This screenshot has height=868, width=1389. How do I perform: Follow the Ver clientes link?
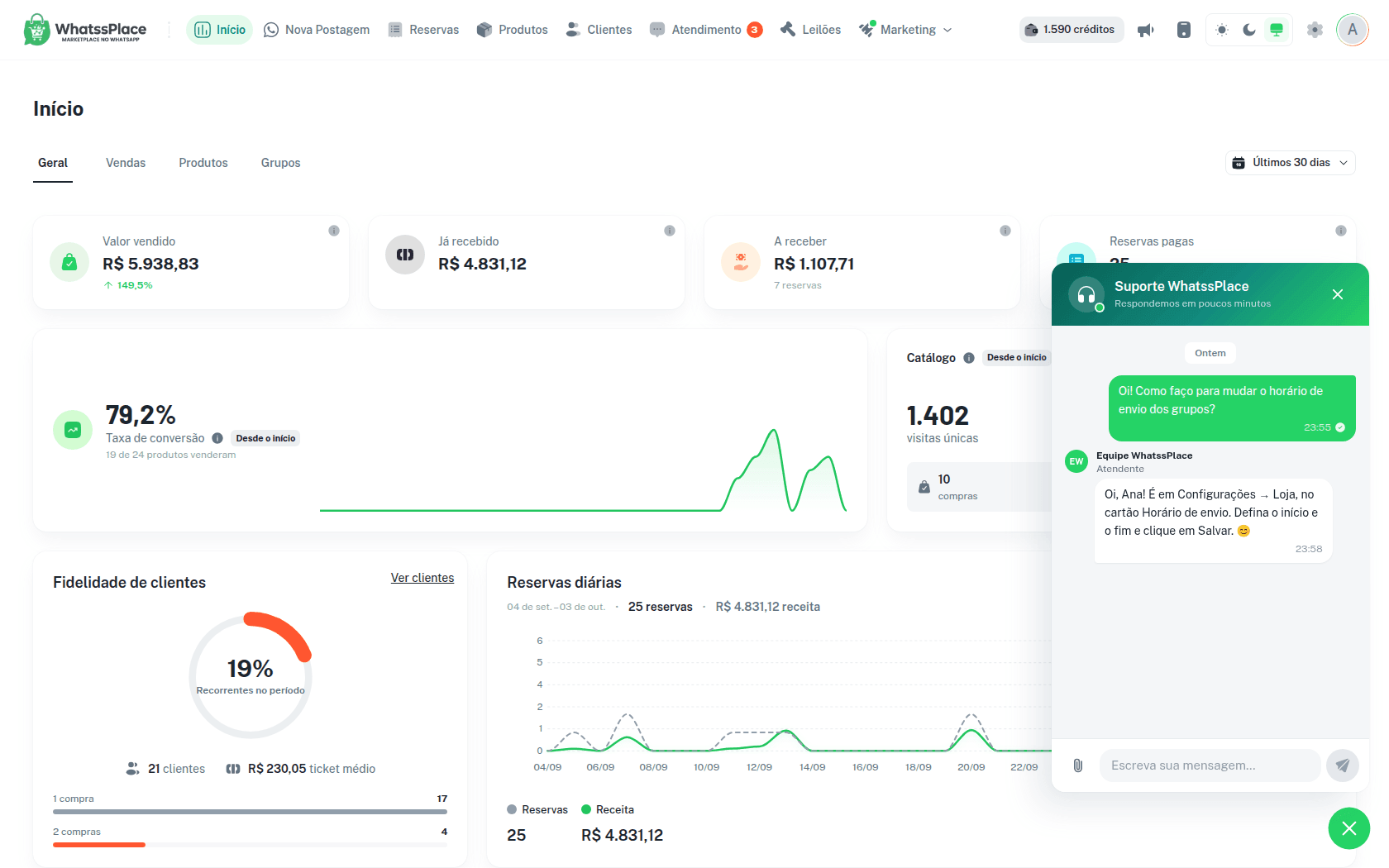[x=422, y=578]
